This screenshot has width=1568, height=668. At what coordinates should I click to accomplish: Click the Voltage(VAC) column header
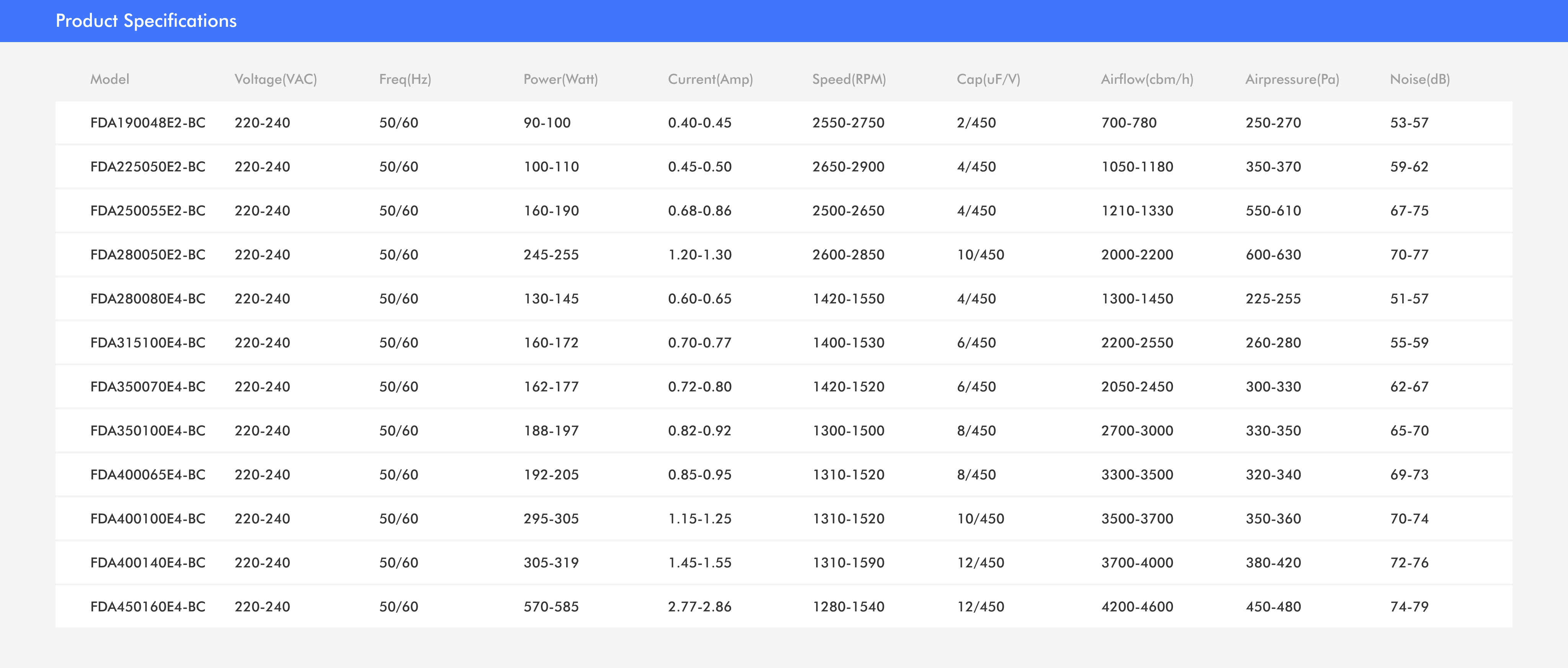276,79
